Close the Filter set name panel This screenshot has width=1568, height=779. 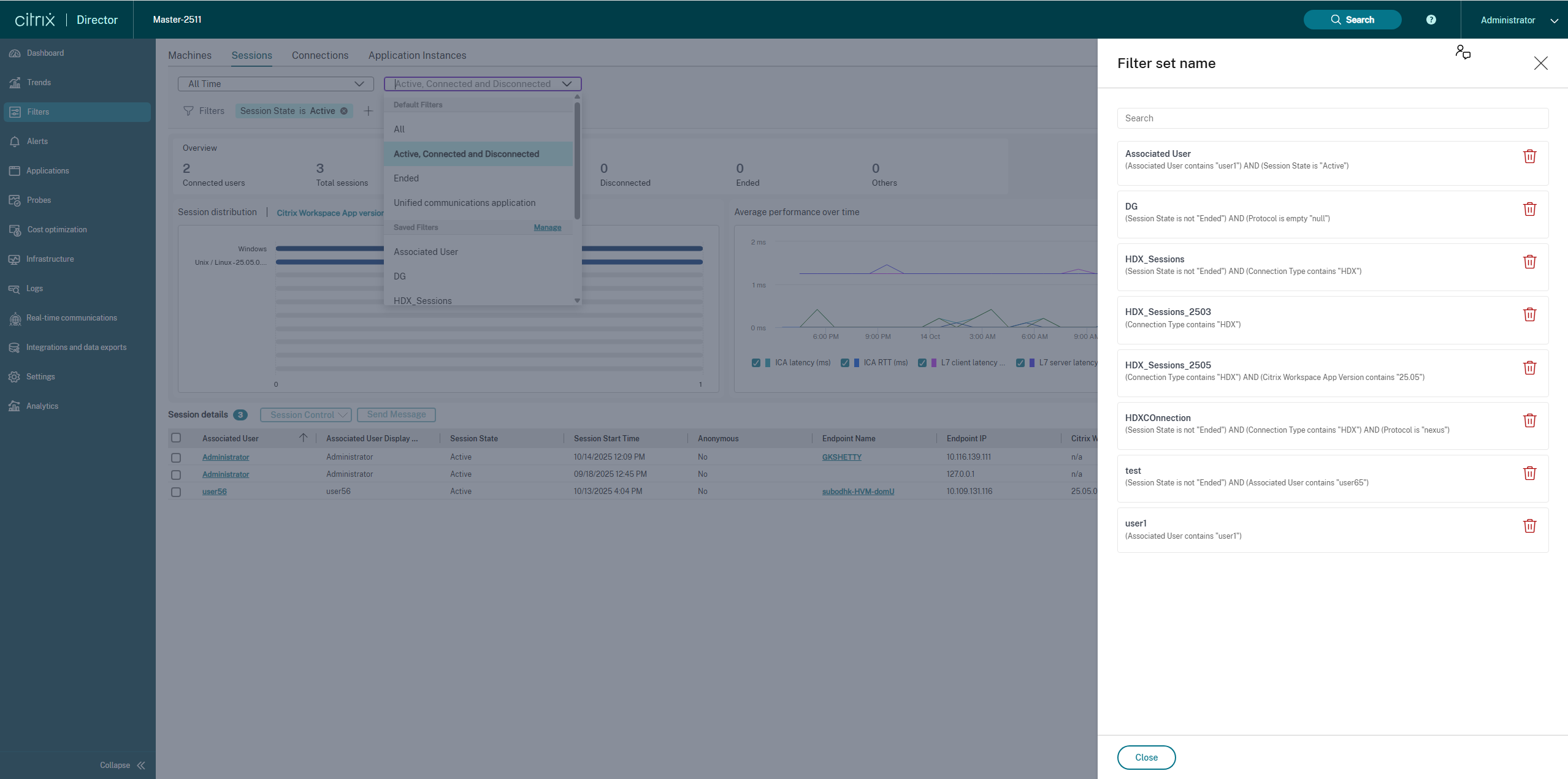tap(1540, 63)
